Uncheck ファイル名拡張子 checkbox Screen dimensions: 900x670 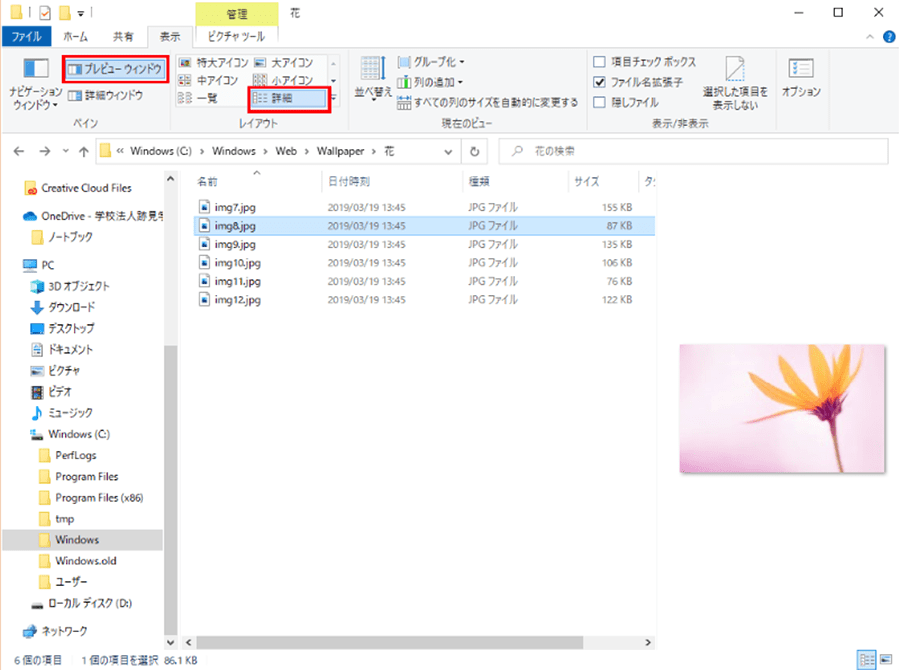point(599,82)
